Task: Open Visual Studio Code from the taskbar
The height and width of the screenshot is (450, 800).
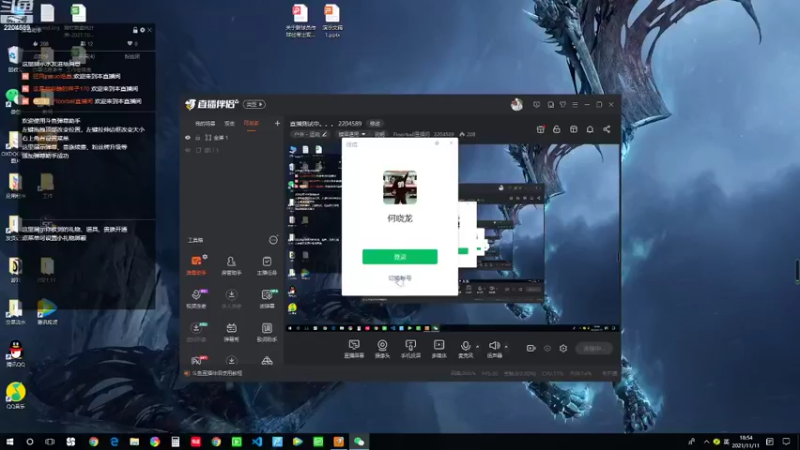Action: tap(257, 442)
